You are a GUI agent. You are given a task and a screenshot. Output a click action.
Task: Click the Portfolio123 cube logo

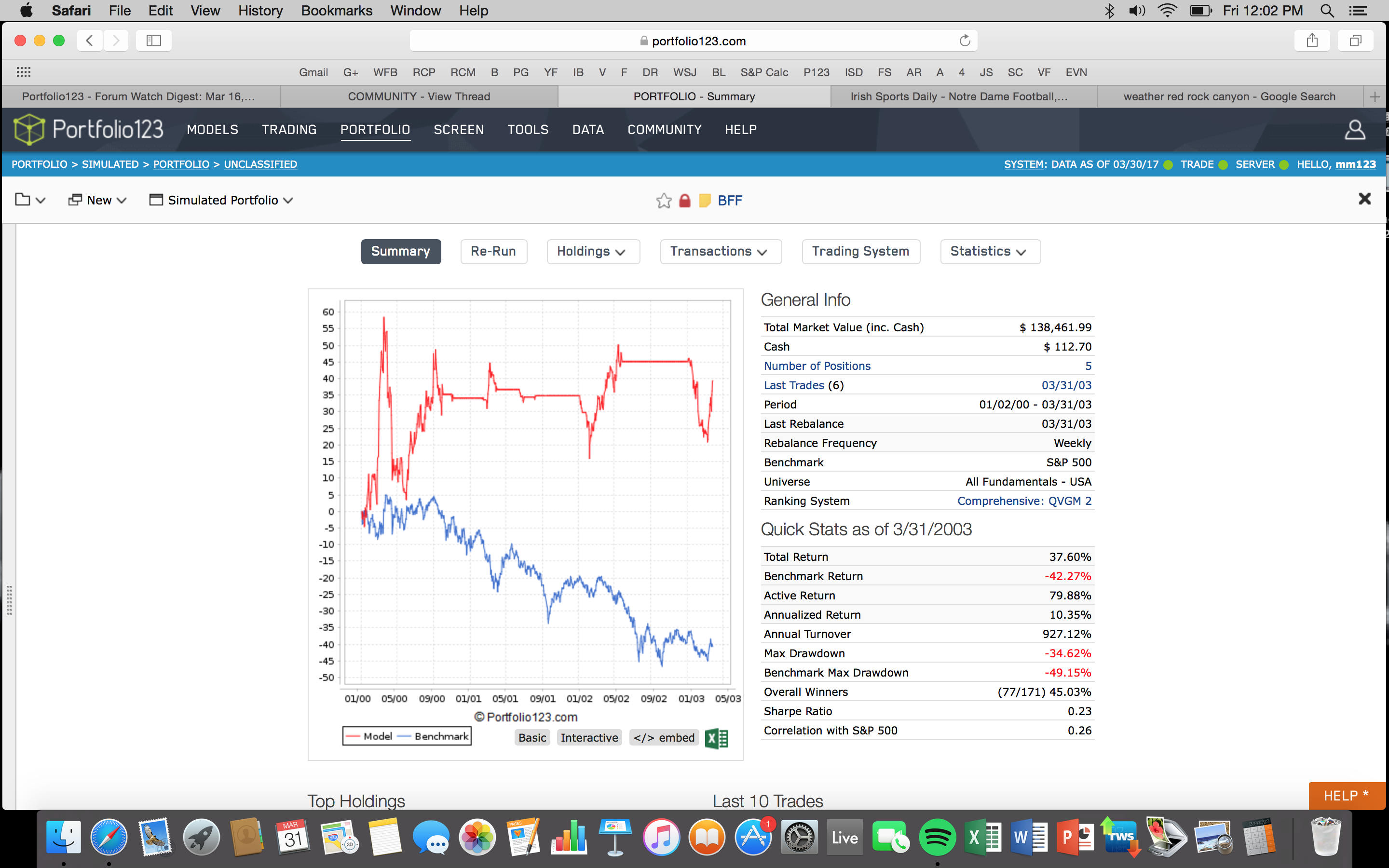click(29, 129)
